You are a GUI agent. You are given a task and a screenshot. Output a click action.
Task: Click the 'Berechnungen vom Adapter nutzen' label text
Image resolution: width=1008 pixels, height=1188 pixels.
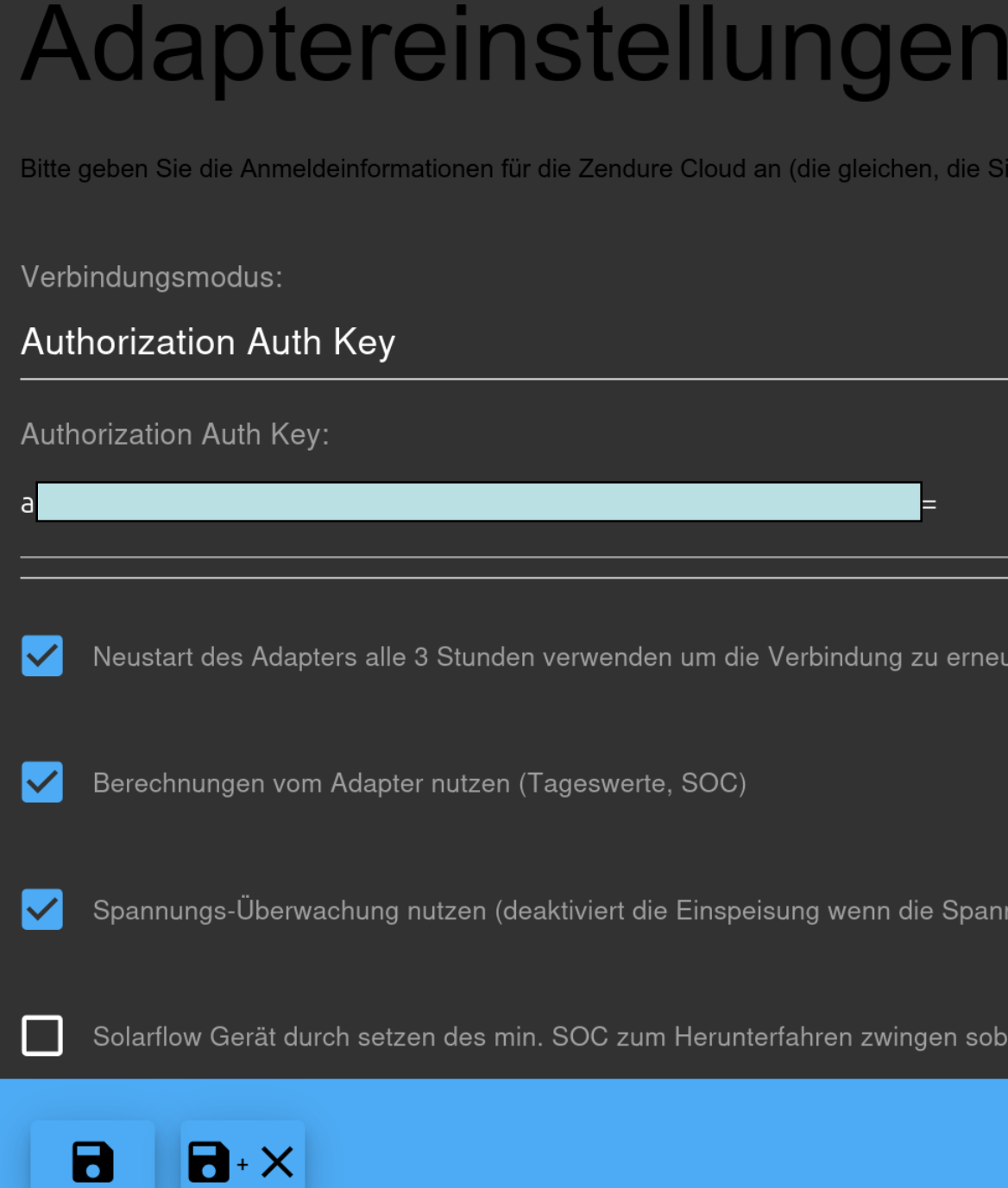pyautogui.click(x=419, y=783)
